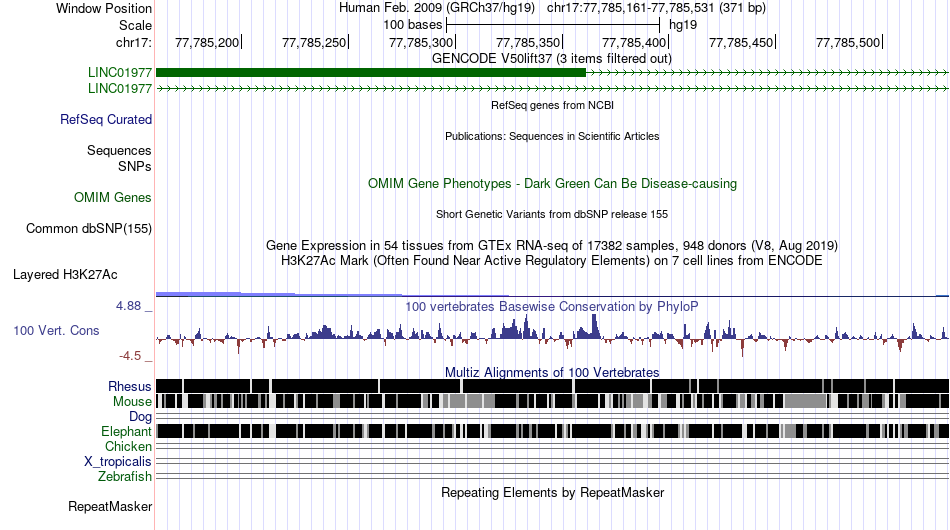
Task: Open the GTEx Gene Expression track title
Action: pos(552,245)
